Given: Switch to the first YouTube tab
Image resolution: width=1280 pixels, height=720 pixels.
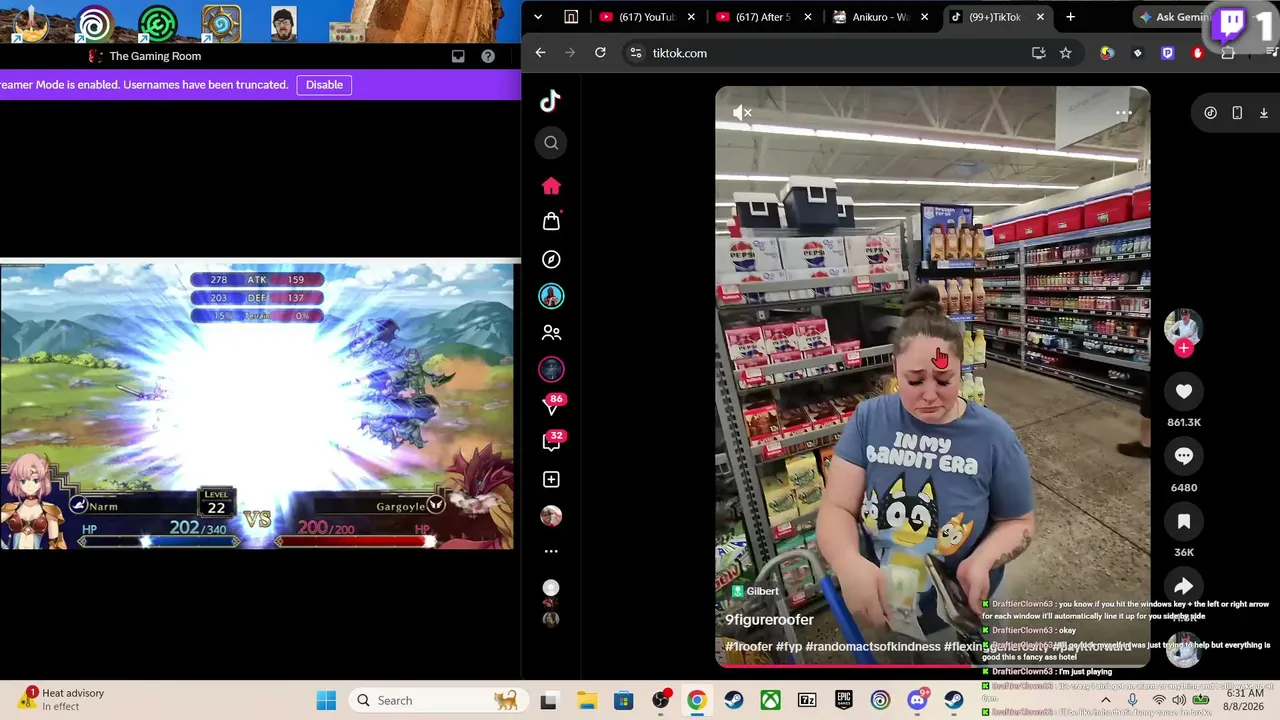Looking at the screenshot, I should pyautogui.click(x=647, y=17).
